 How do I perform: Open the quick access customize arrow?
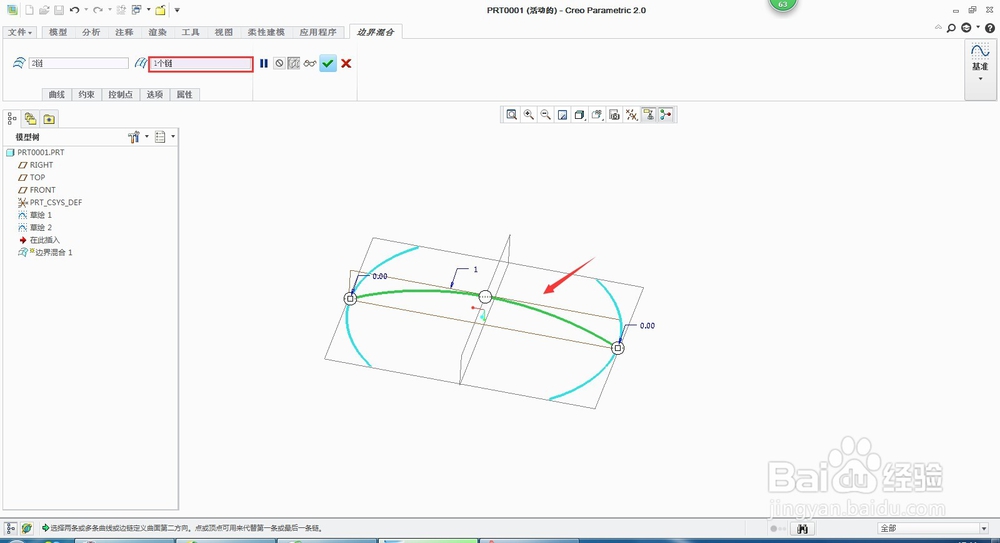[x=177, y=10]
